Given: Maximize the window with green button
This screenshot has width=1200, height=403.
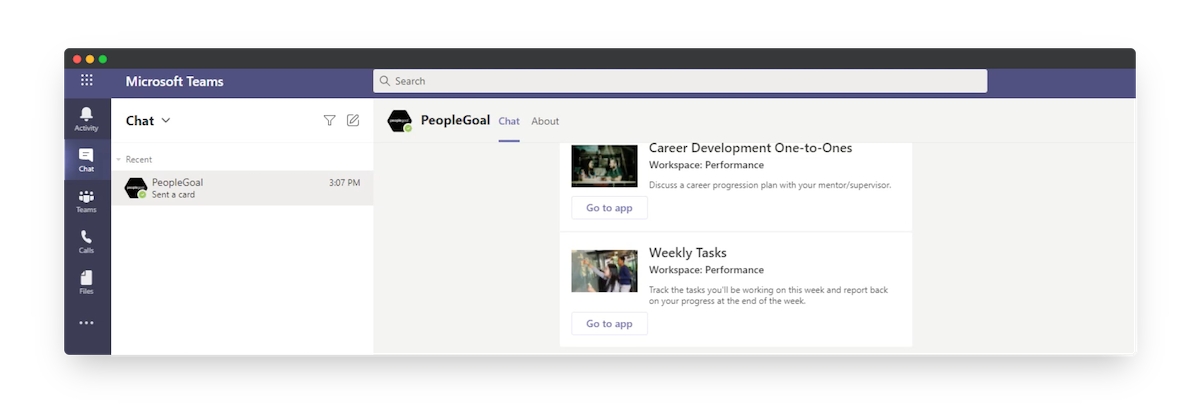Looking at the screenshot, I should click(x=102, y=59).
